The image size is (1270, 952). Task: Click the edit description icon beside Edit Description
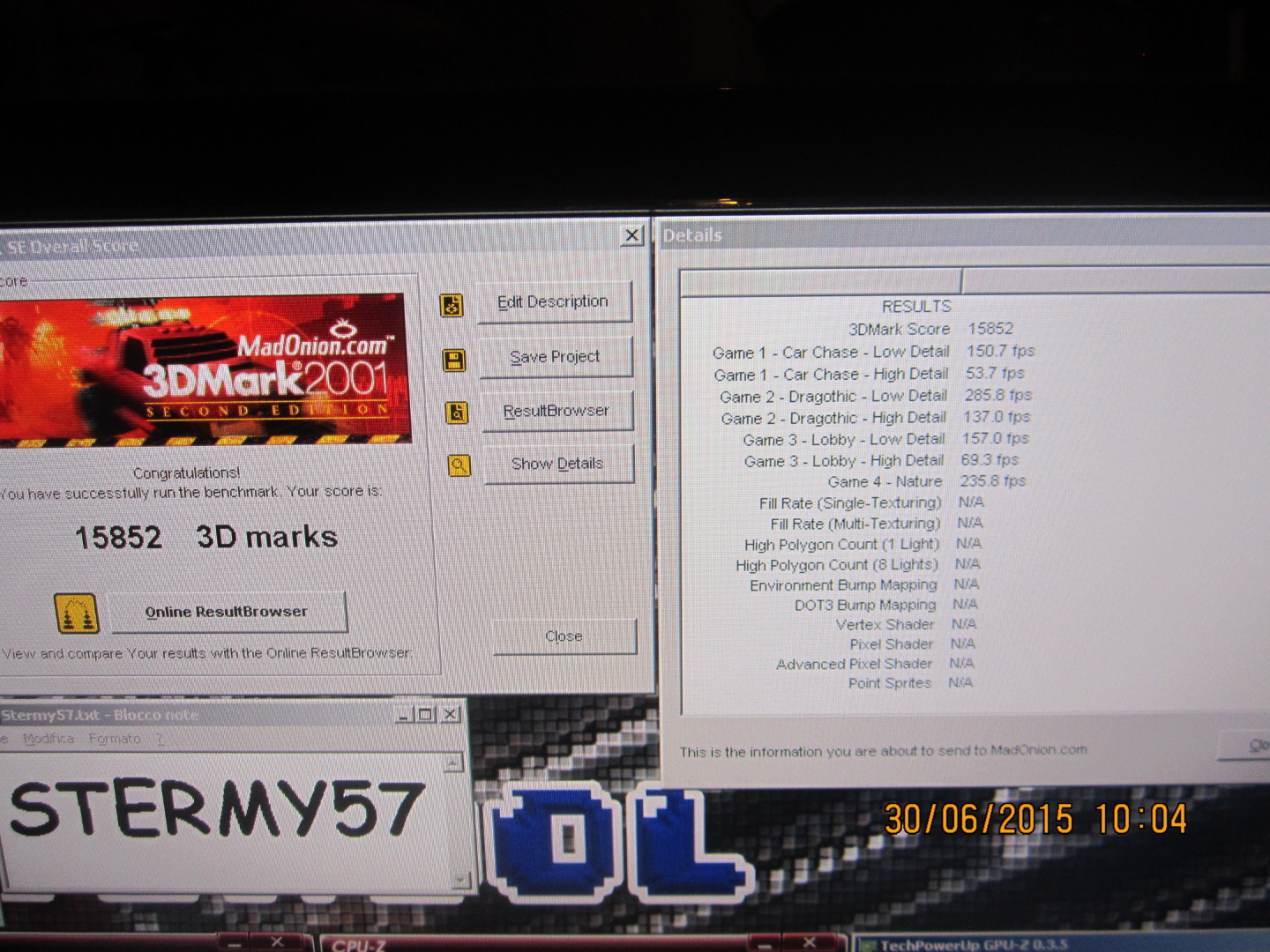pos(452,306)
